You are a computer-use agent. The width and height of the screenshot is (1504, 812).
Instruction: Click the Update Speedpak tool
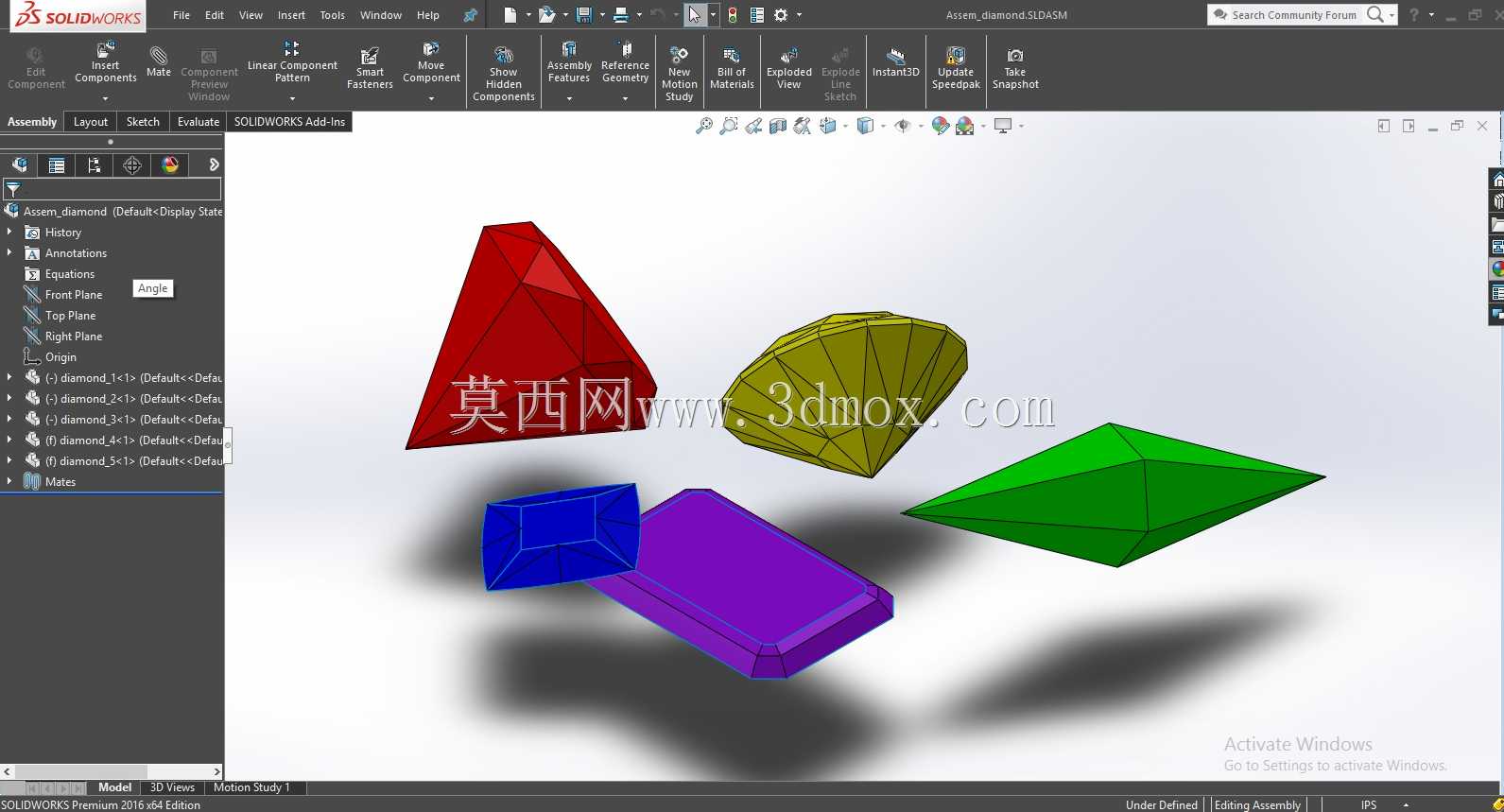pyautogui.click(x=956, y=68)
